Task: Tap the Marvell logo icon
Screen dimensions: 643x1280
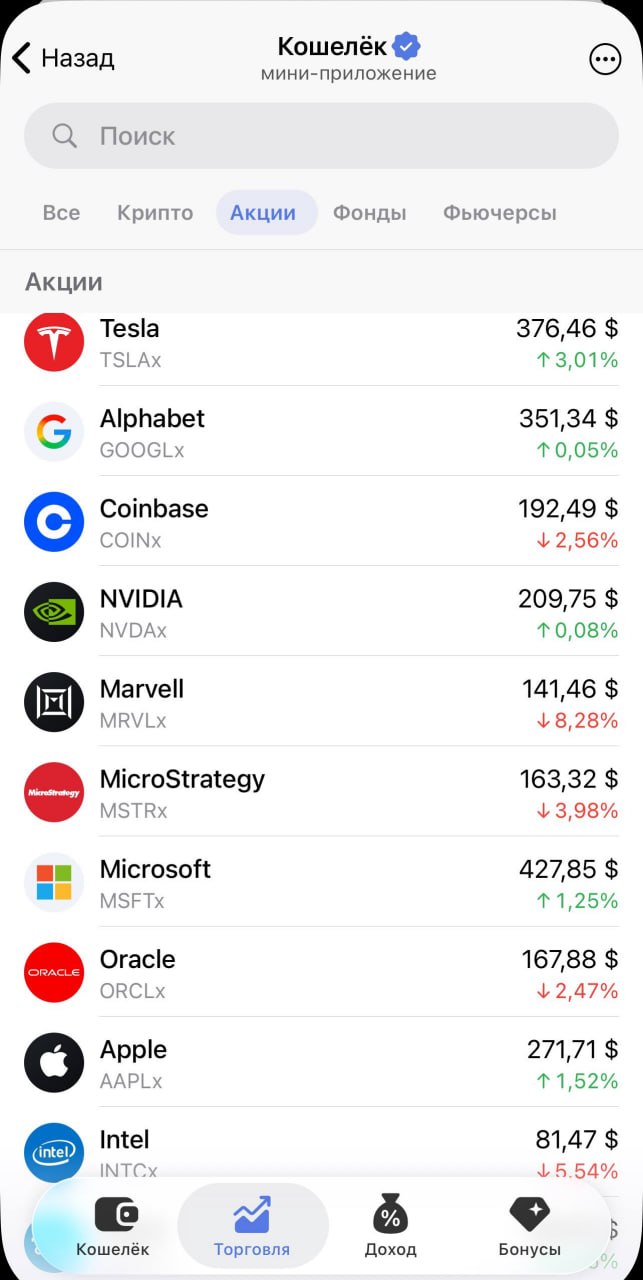Action: (54, 702)
